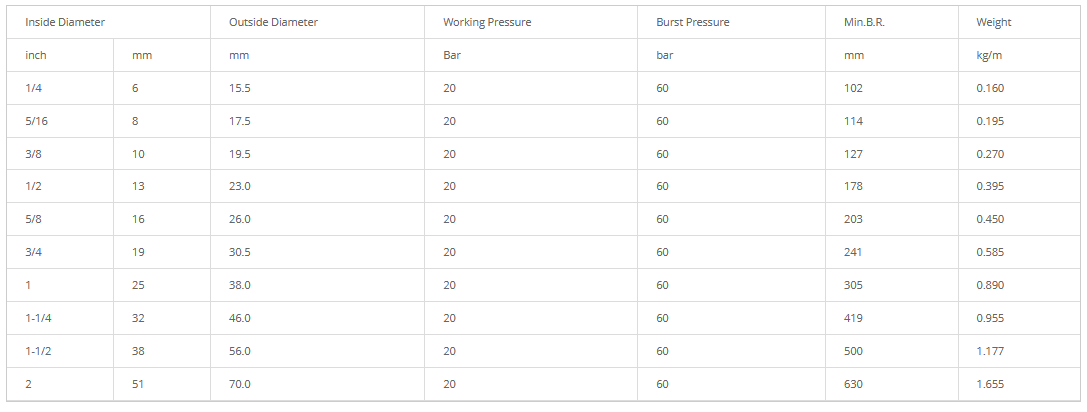Click the Outside Diameter column header
Image resolution: width=1087 pixels, height=412 pixels.
coord(273,22)
